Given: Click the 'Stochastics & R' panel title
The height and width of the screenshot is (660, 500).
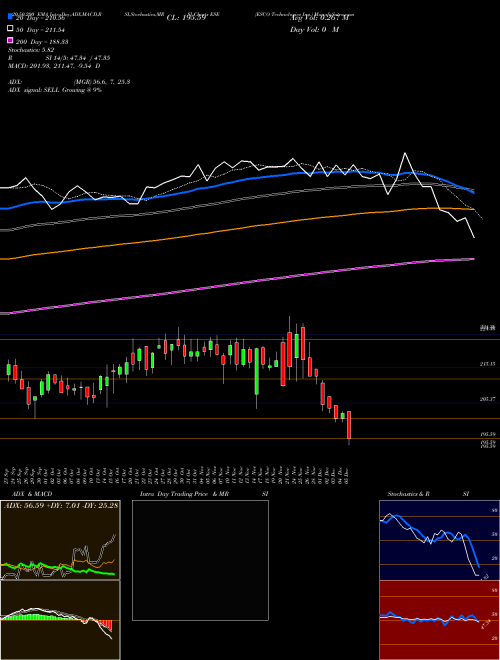Looking at the screenshot, I should click(x=408, y=494).
